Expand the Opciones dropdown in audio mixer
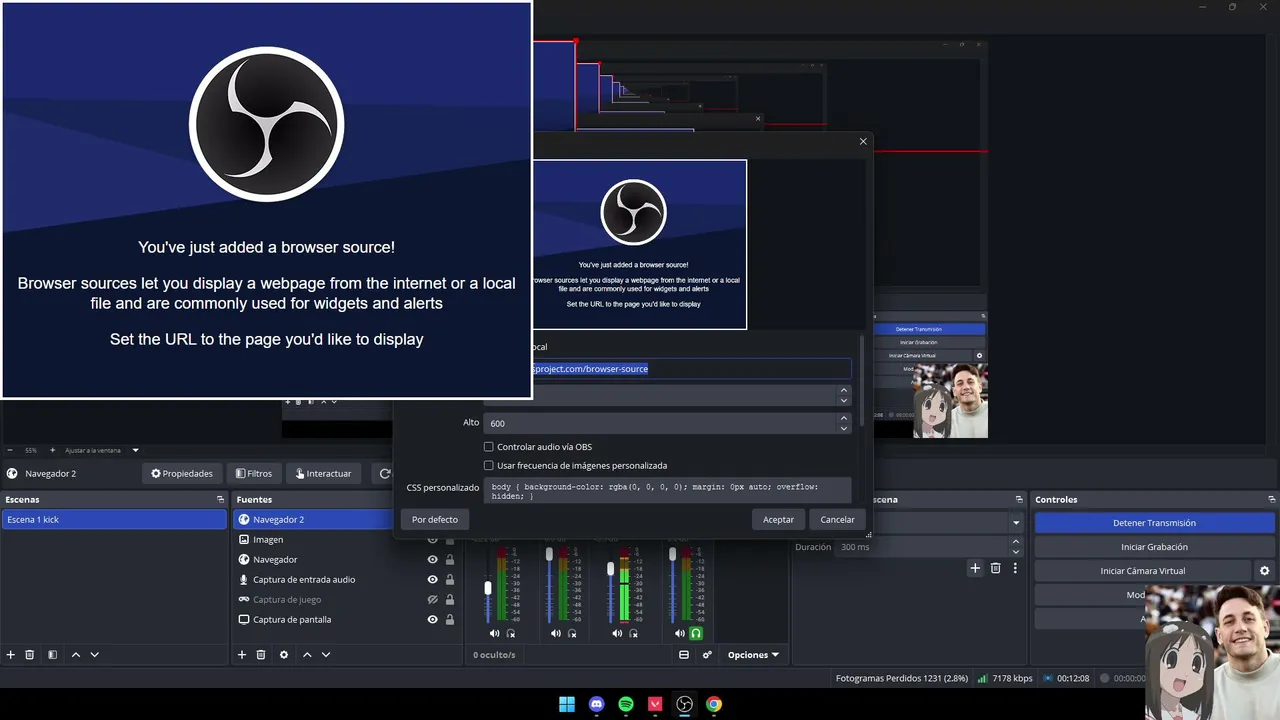This screenshot has height=720, width=1280. pyautogui.click(x=753, y=655)
